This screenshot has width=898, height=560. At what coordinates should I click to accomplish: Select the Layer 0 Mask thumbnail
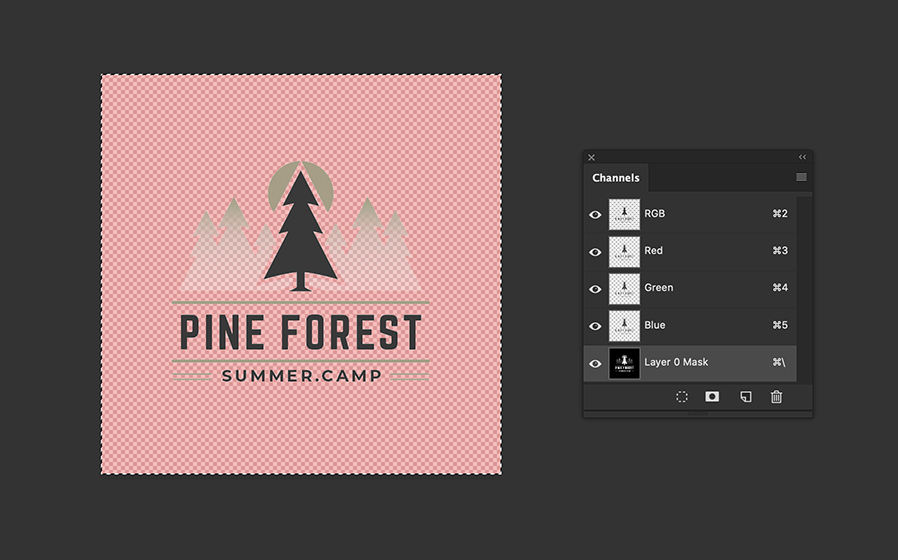click(624, 363)
